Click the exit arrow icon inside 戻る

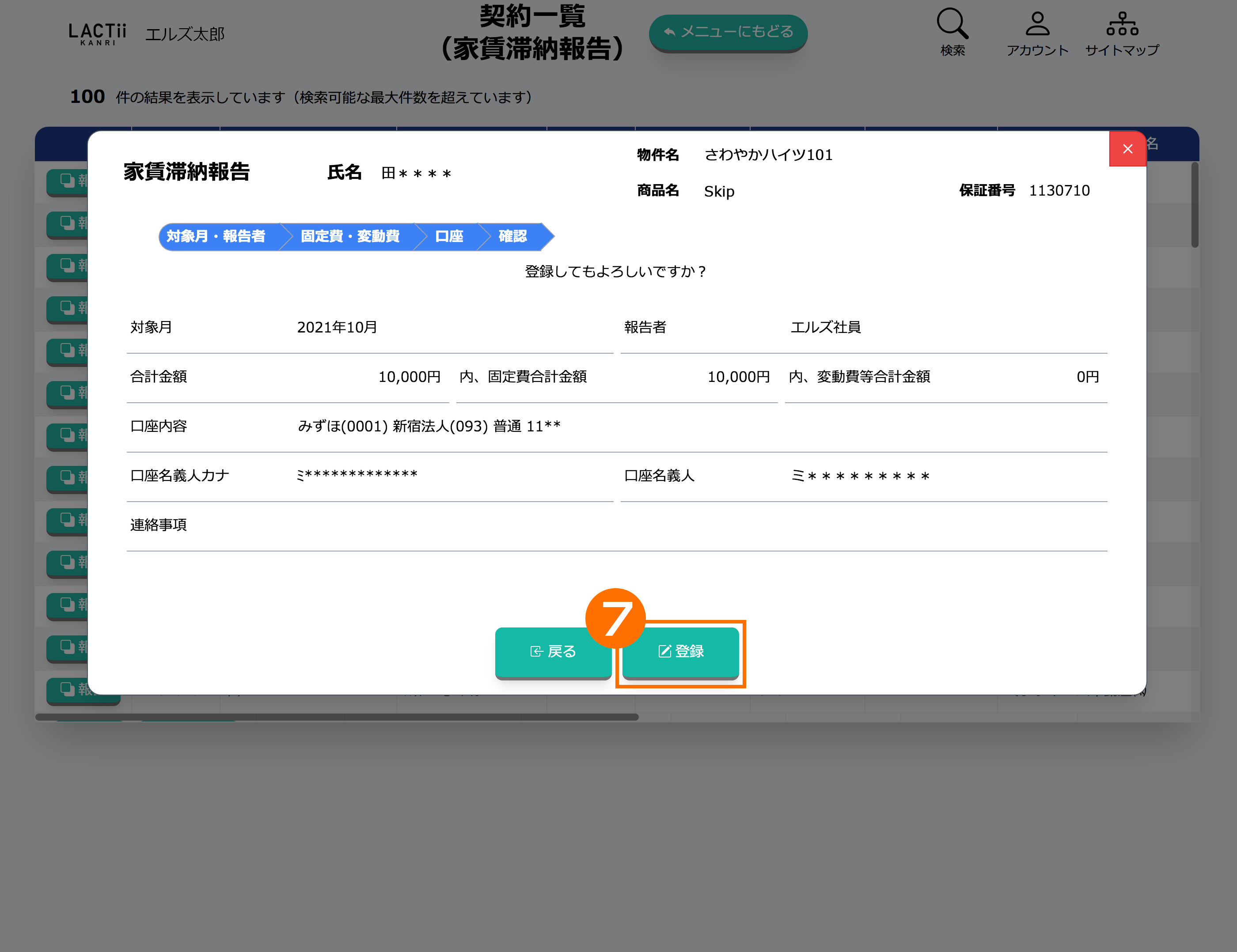[536, 651]
